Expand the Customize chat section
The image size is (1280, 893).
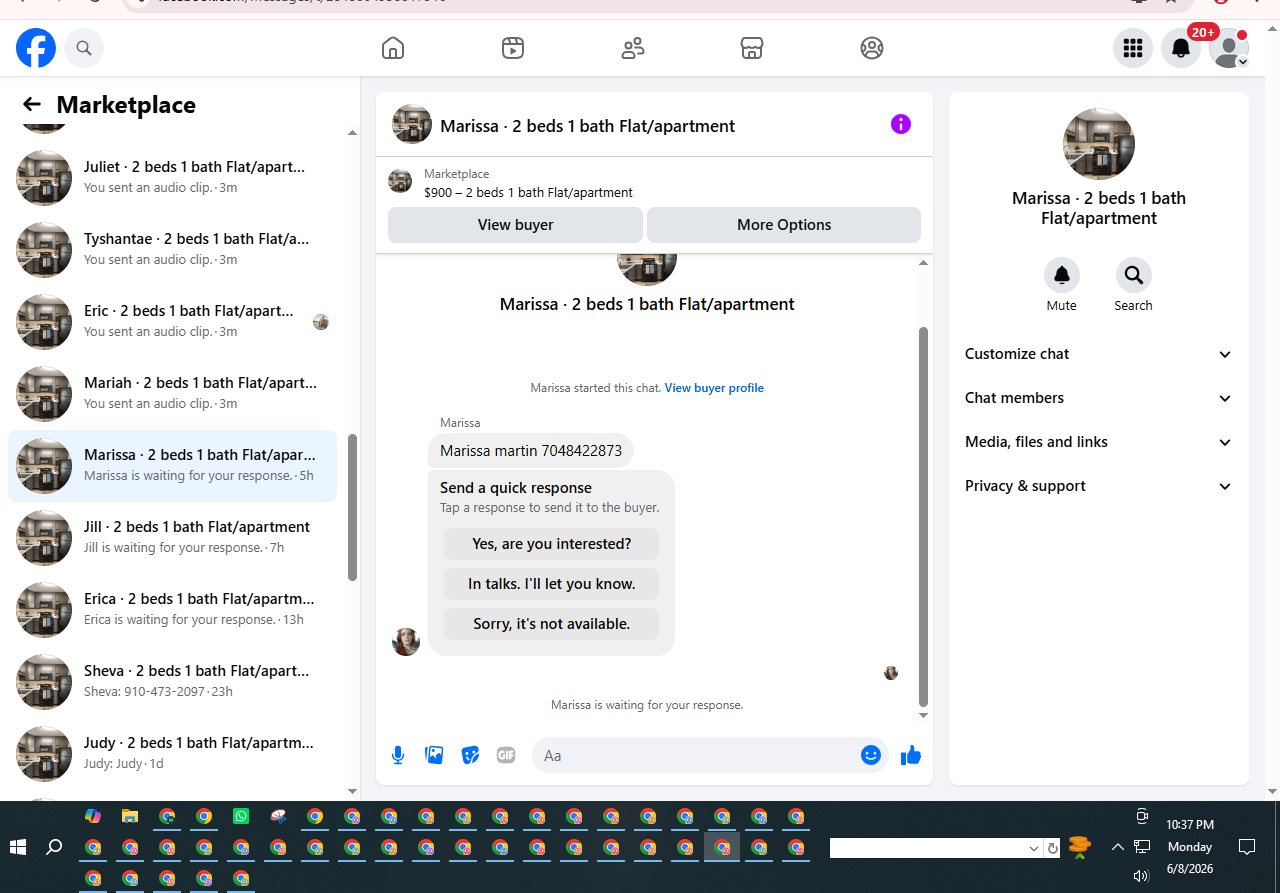[x=1099, y=354]
